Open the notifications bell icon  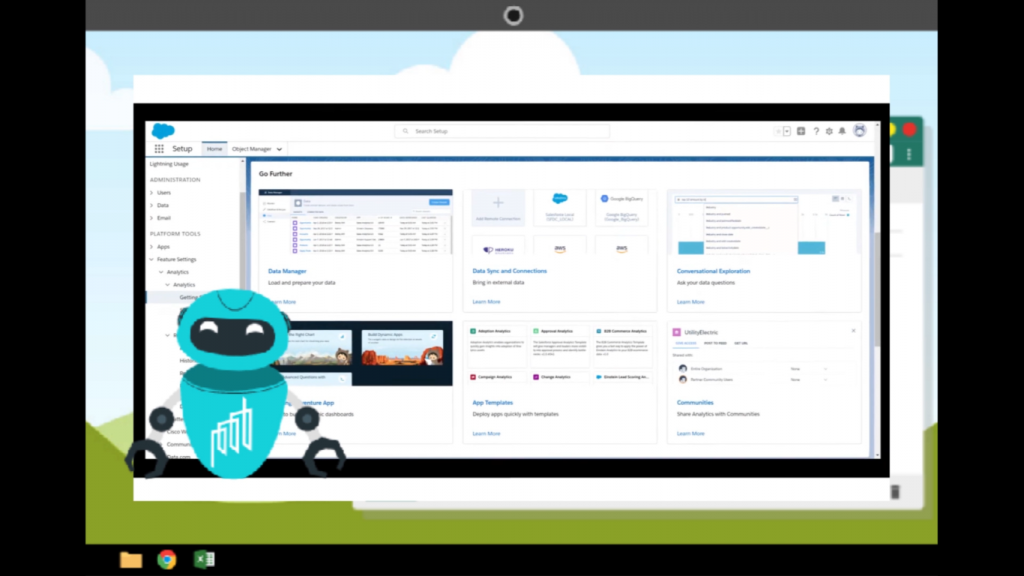click(842, 131)
